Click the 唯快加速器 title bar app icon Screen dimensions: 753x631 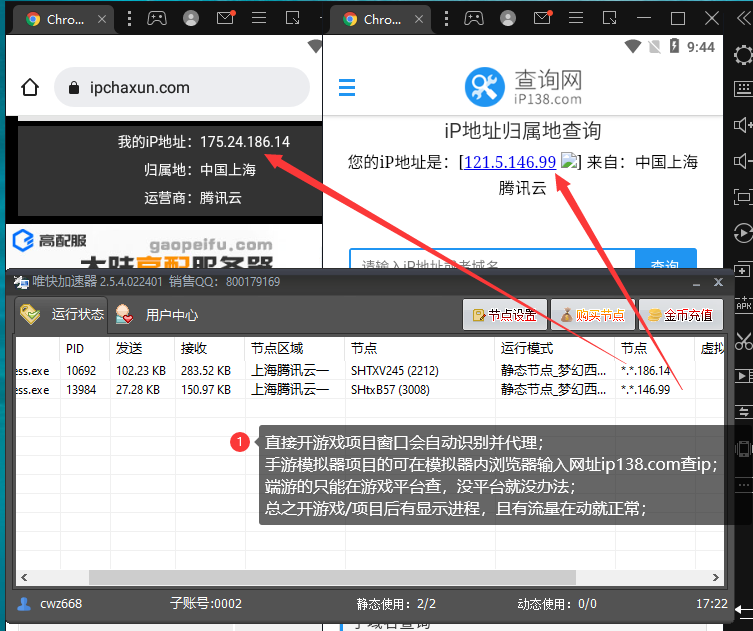coord(21,282)
